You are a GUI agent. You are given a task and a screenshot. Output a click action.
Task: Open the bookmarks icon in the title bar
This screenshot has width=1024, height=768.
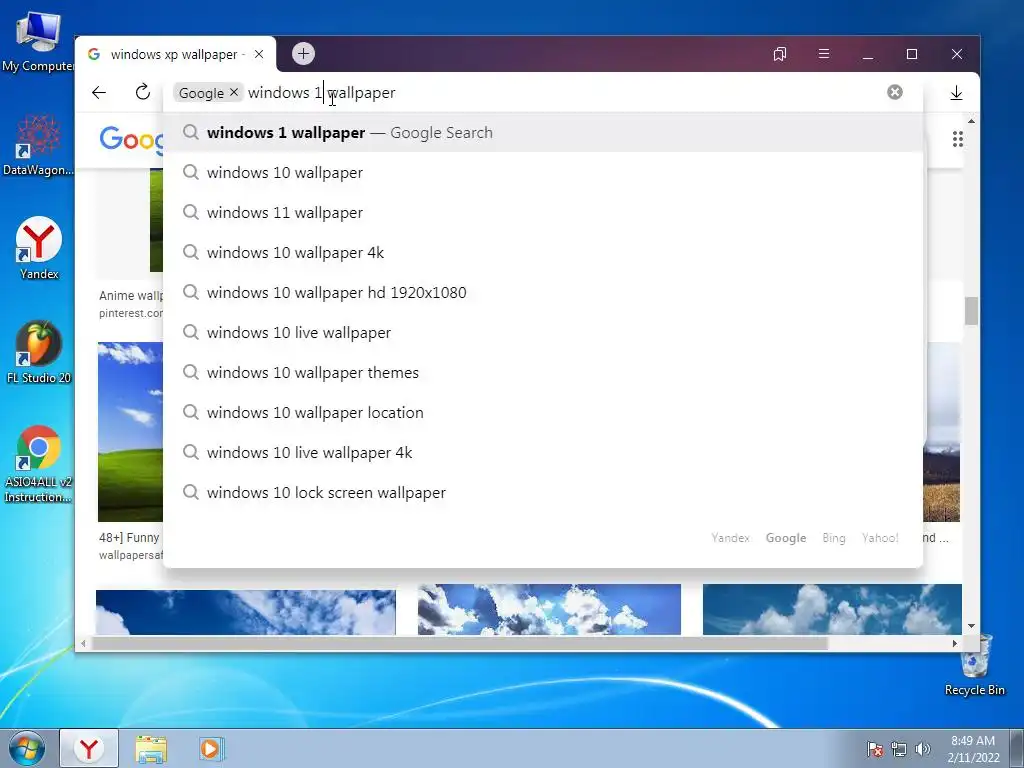click(x=780, y=54)
